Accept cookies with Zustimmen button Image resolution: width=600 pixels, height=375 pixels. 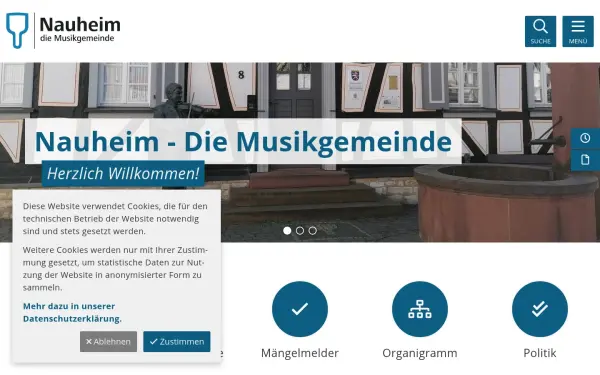[177, 341]
